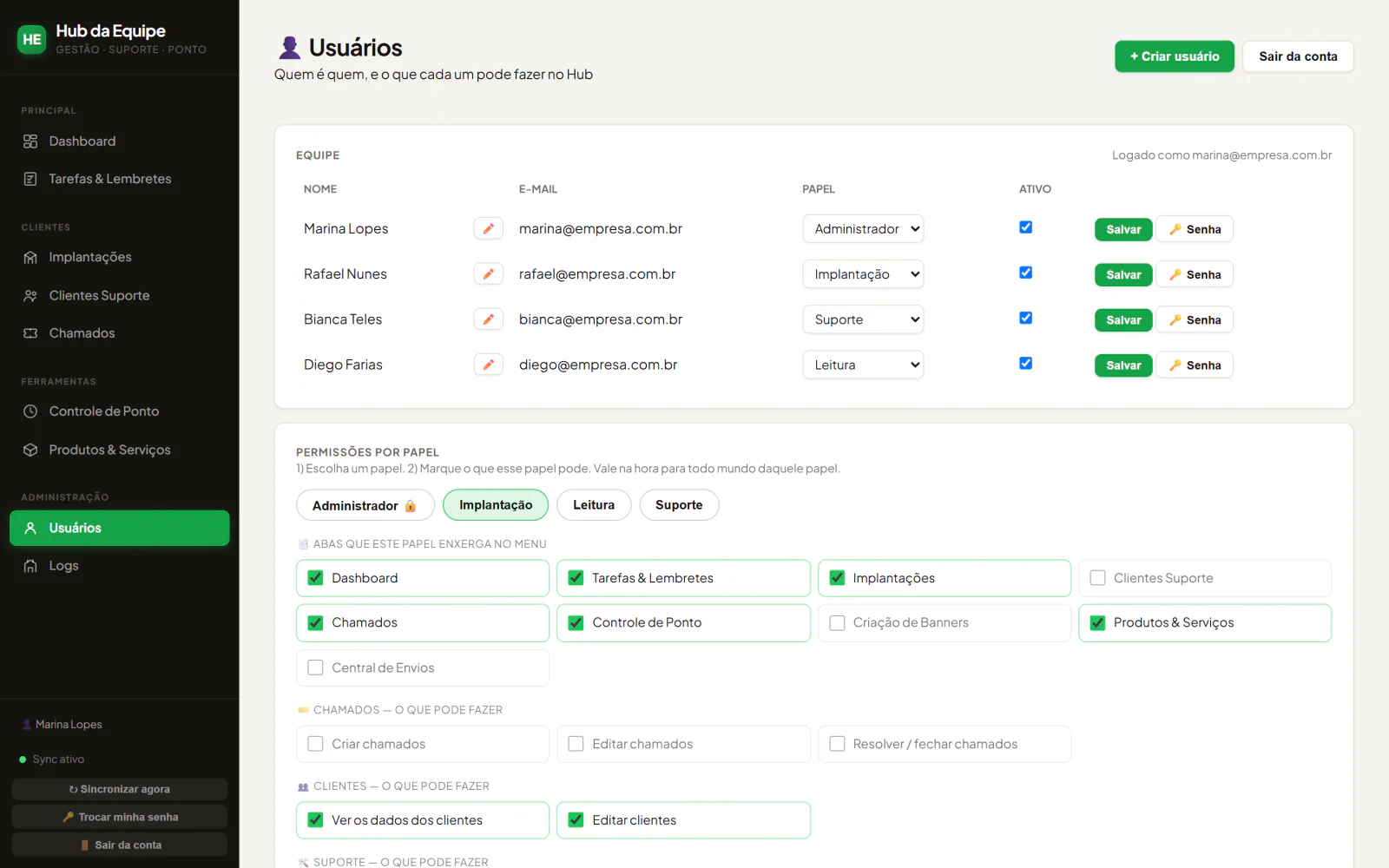Click the Criar usuário button

tap(1175, 56)
